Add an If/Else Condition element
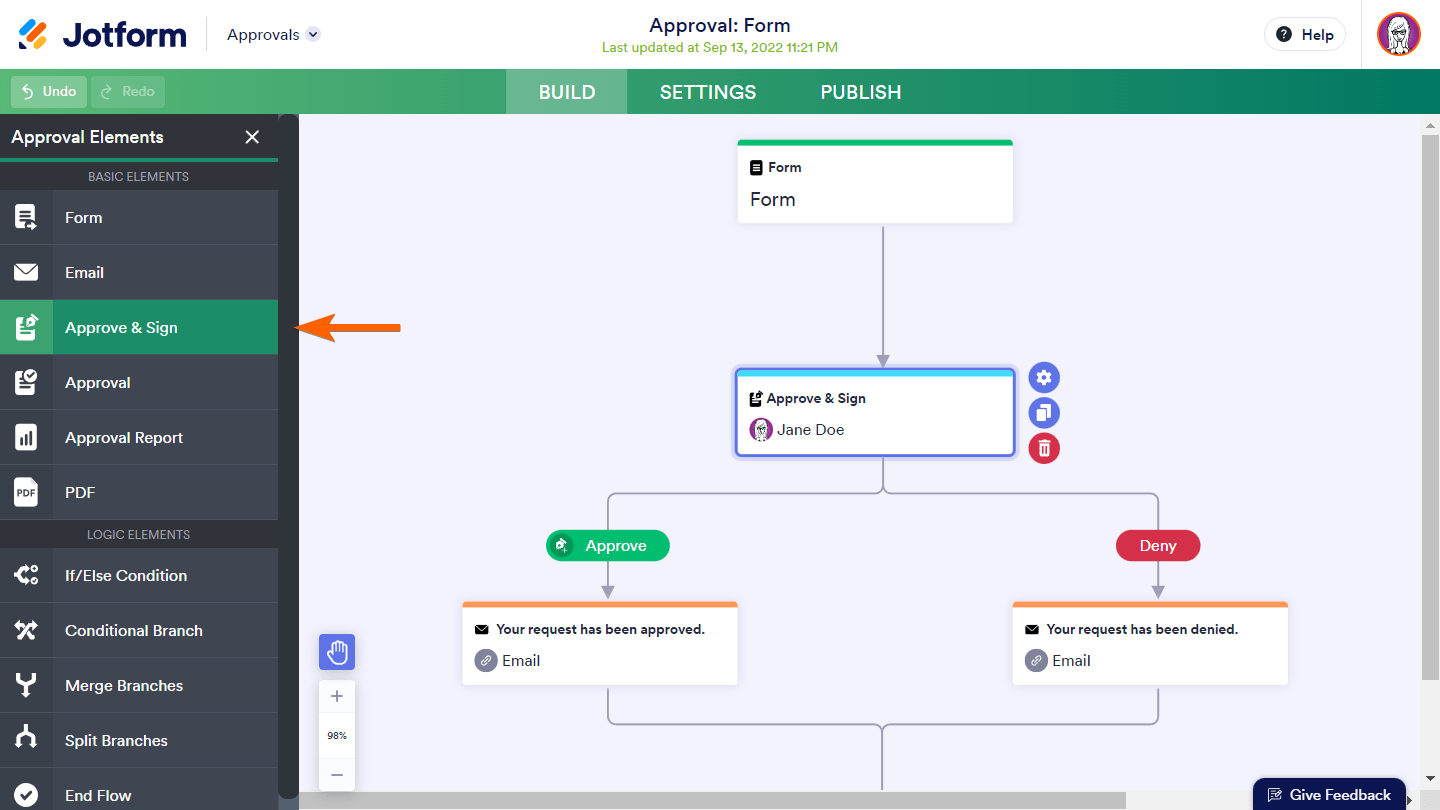The image size is (1440, 810). (x=139, y=575)
